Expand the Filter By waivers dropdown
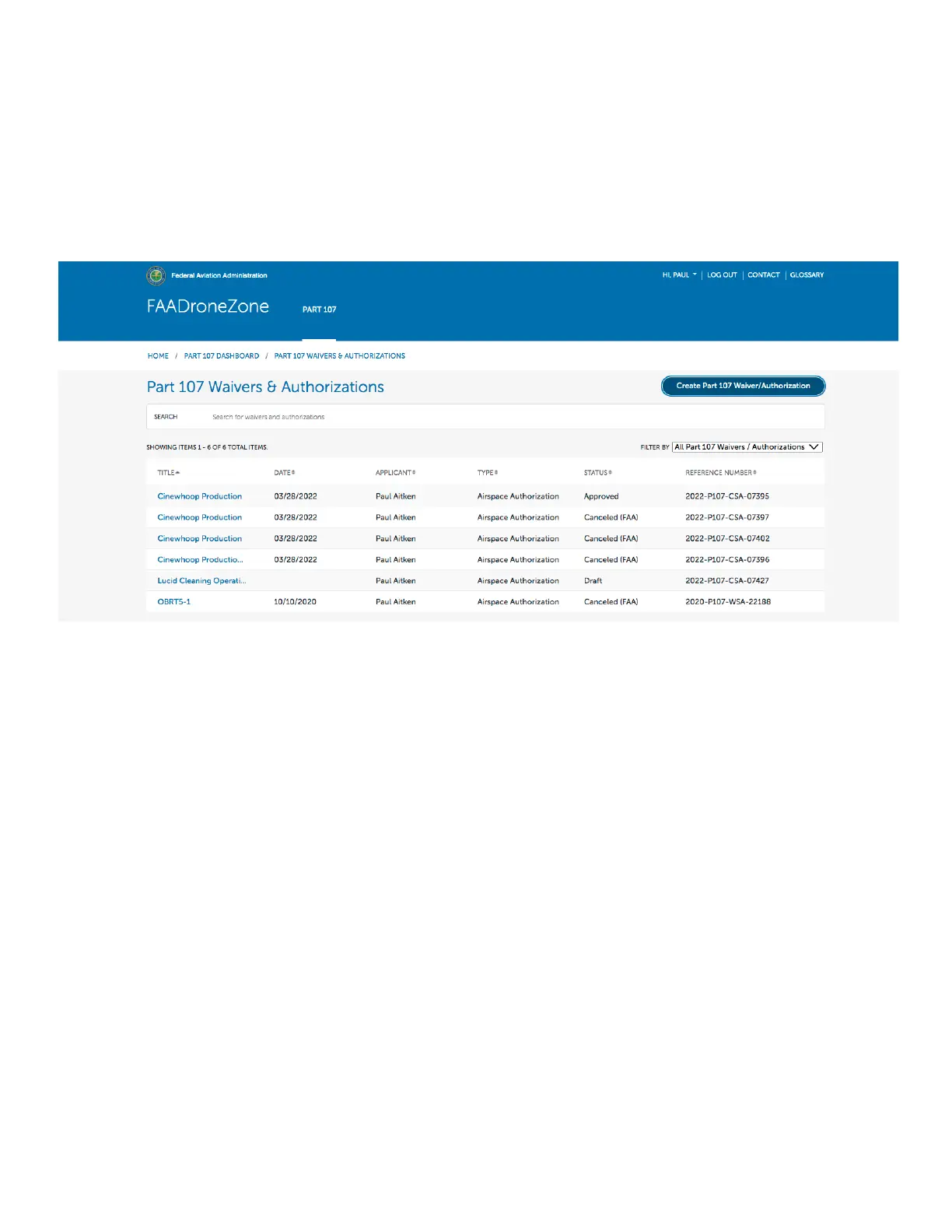Viewport: 952px width, 1232px height. 747,447
